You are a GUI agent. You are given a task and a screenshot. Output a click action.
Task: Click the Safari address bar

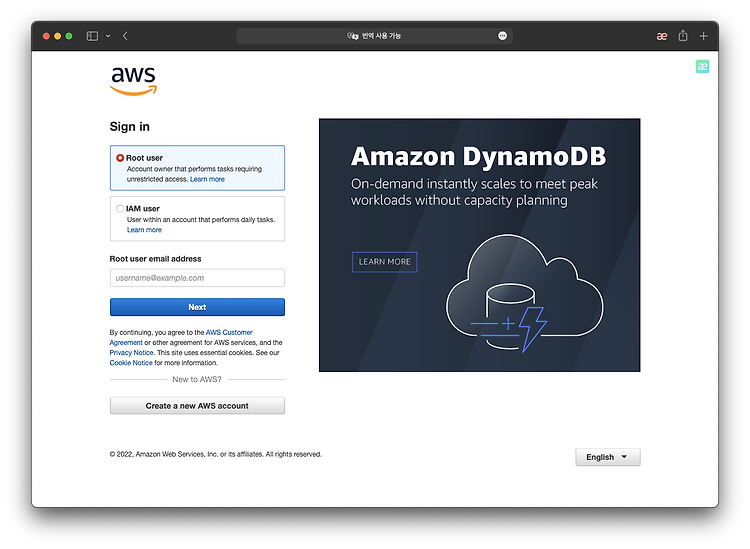tap(375, 36)
